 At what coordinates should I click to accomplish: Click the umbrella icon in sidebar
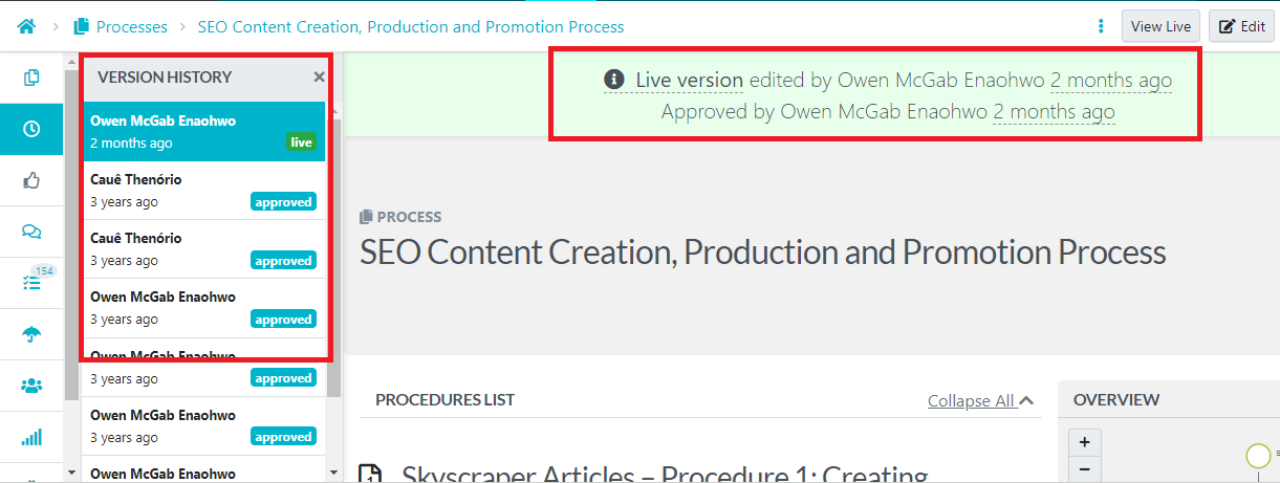32,335
